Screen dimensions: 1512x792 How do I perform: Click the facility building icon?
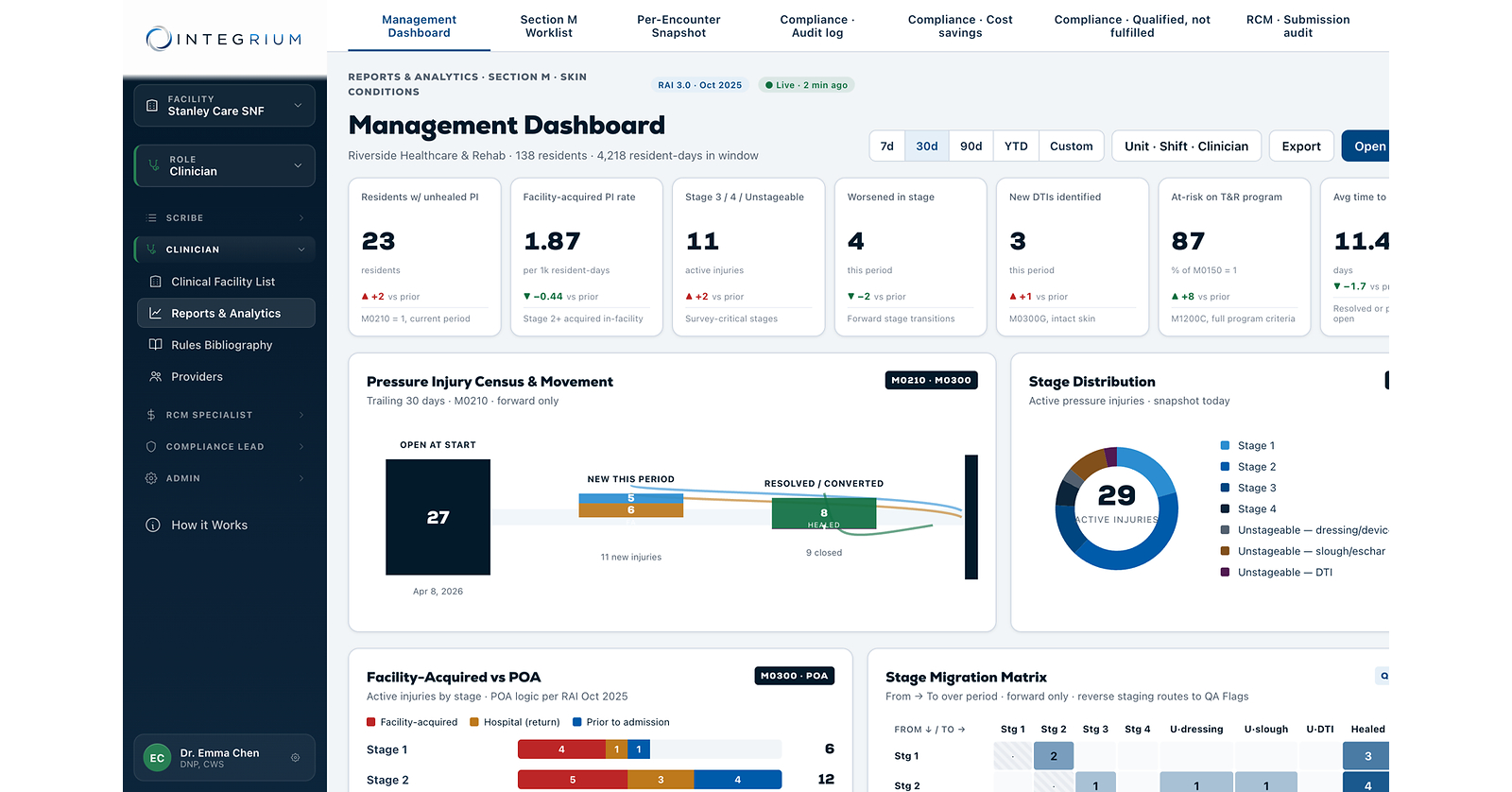152,106
